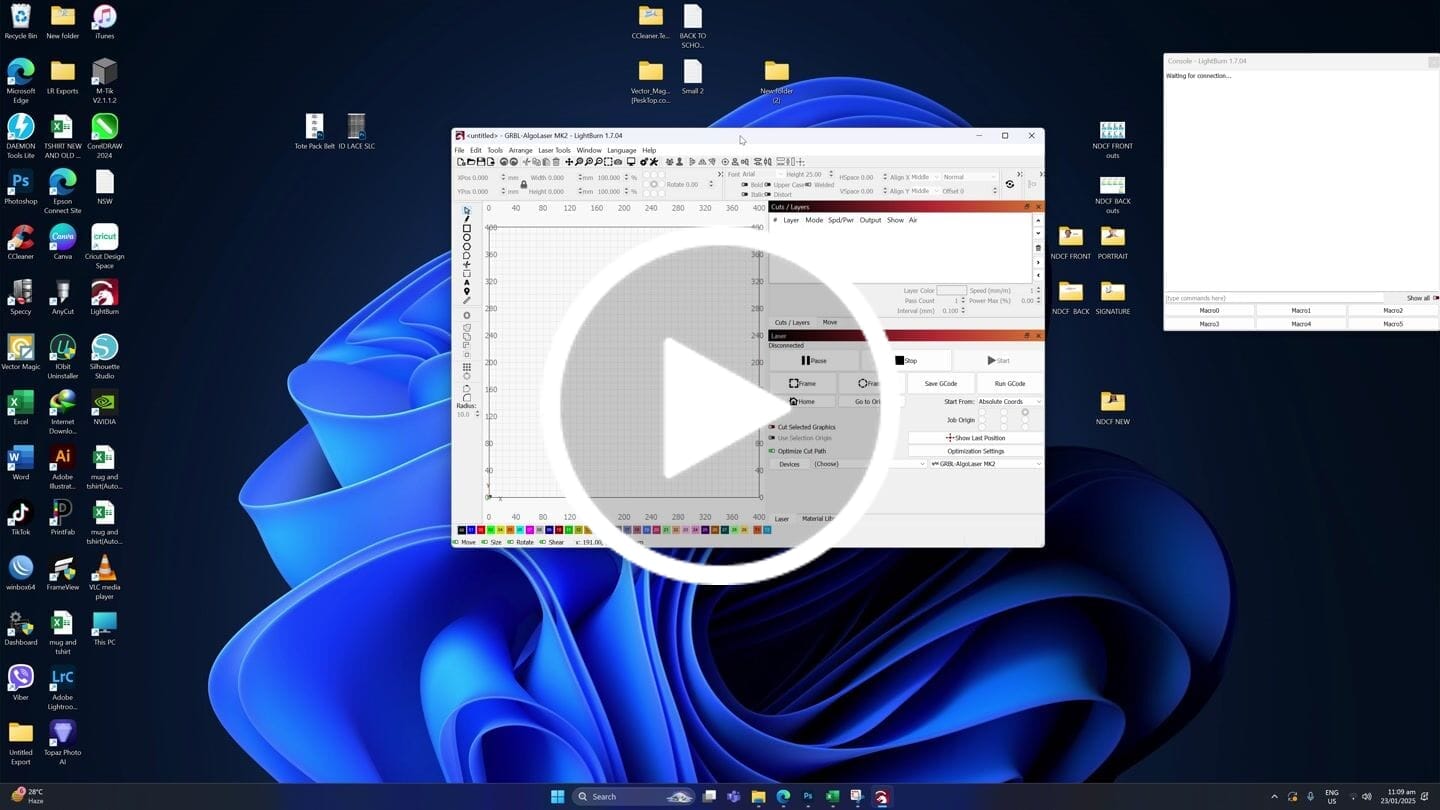The width and height of the screenshot is (1440, 810).
Task: Toggle Welded text switch
Action: coord(808,185)
